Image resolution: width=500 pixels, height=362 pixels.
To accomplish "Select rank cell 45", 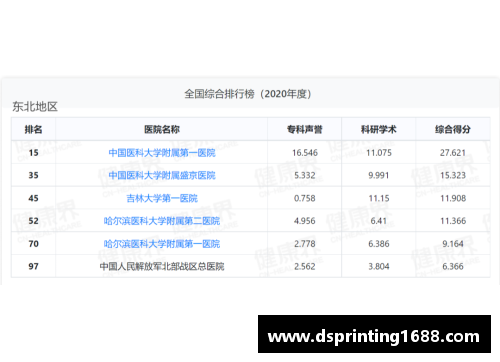I will pos(33,198).
